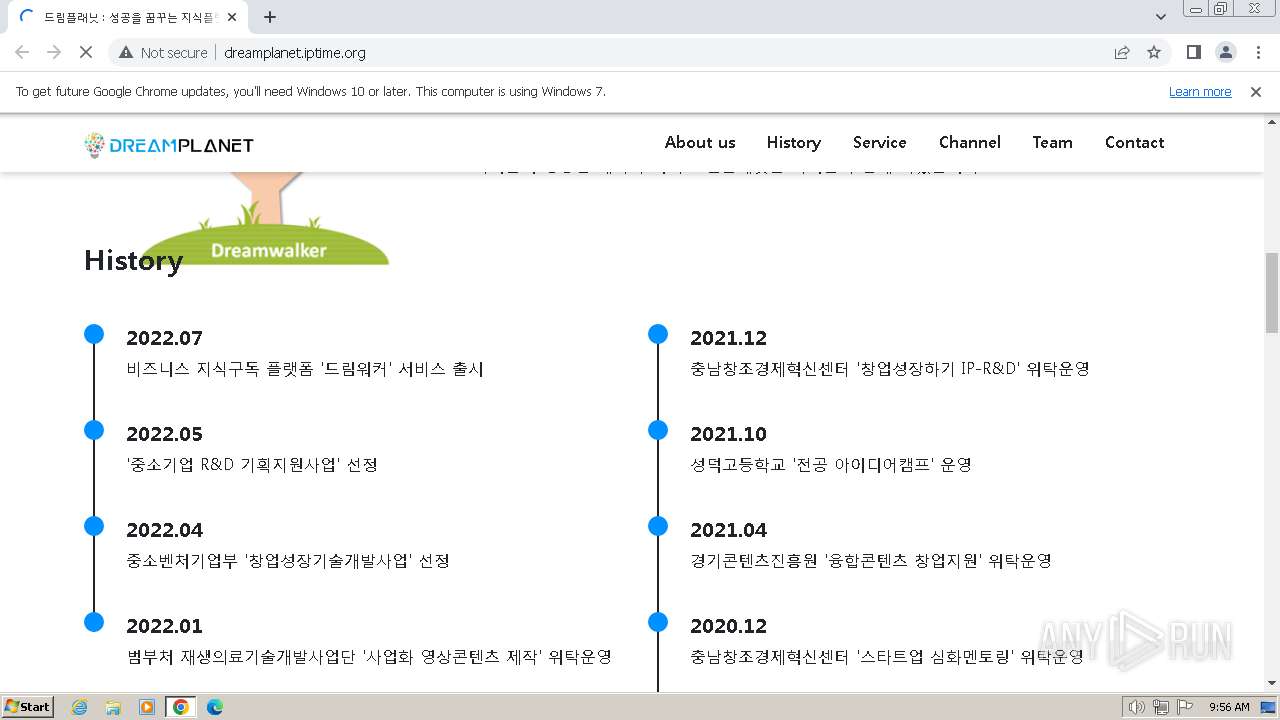Switch to Chrome taskbar button
Screen dimensions: 1280x720
coord(181,707)
